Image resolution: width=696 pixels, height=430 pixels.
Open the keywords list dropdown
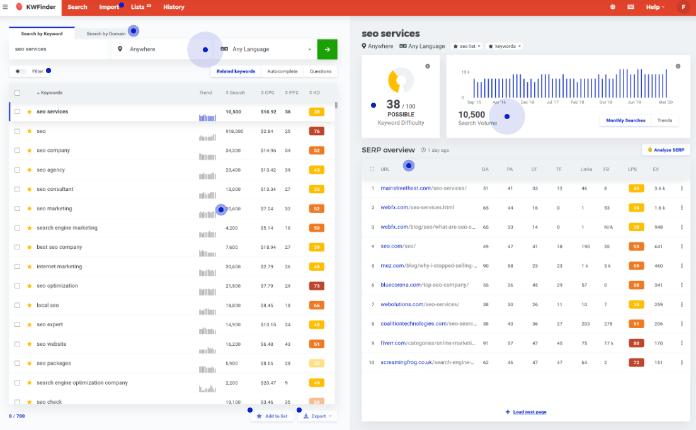coord(505,46)
